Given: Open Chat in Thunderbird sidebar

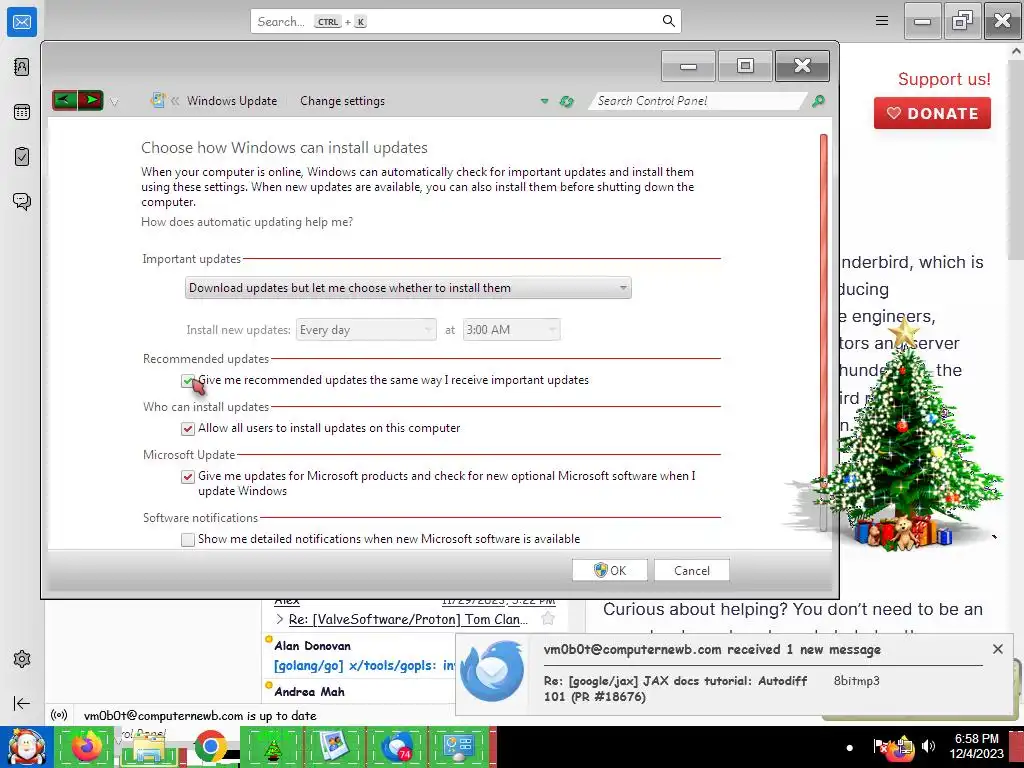Looking at the screenshot, I should tap(22, 201).
